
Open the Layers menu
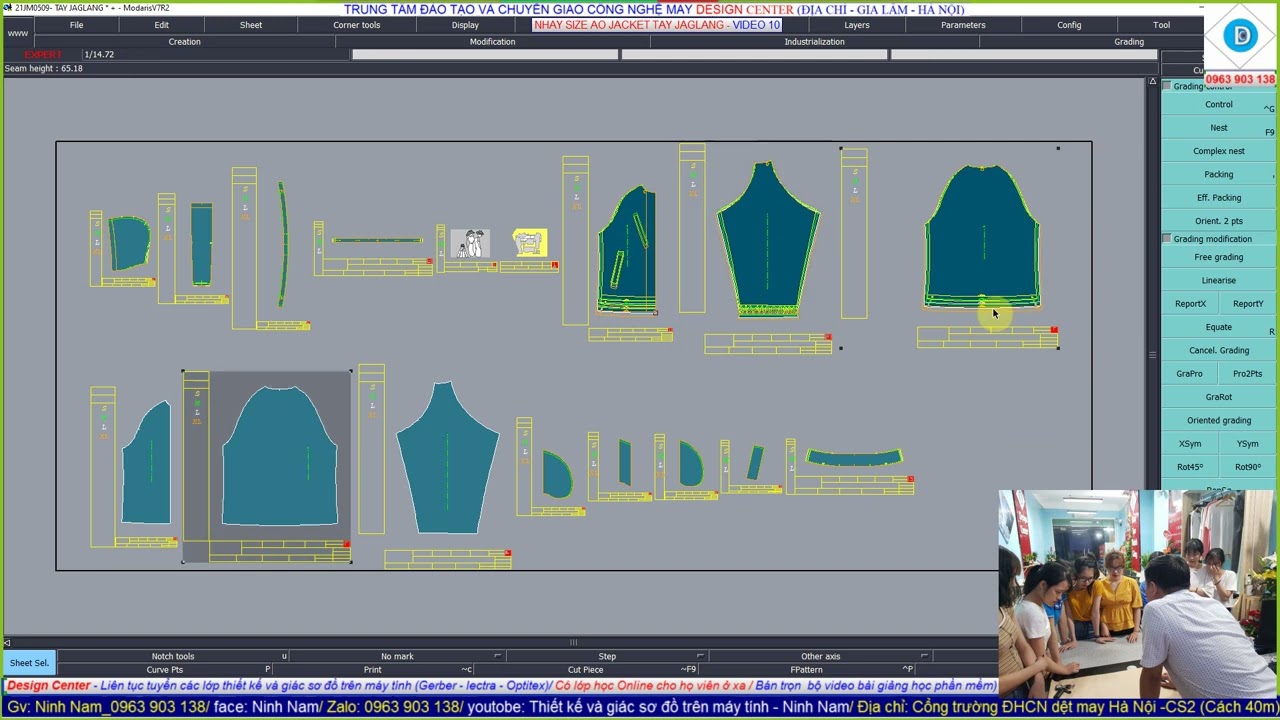(857, 25)
